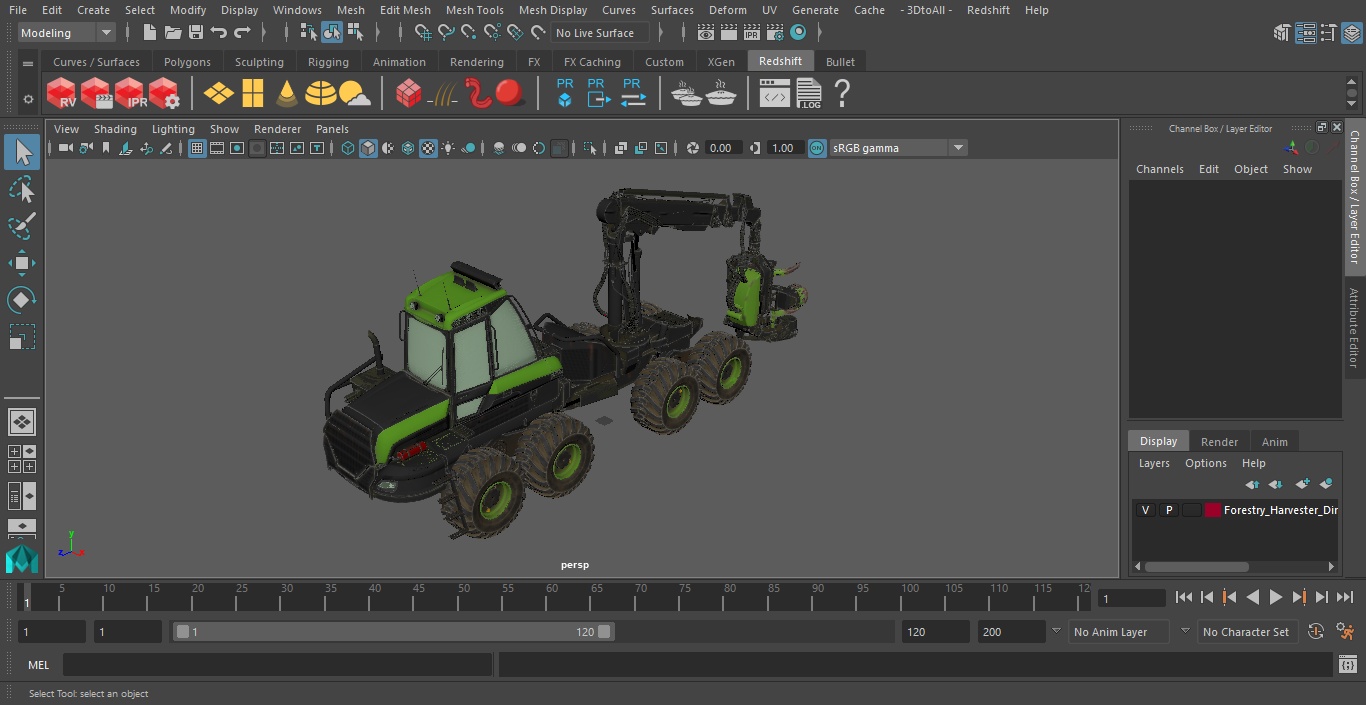The image size is (1366, 705).
Task: Toggle color management ON button
Action: (817, 148)
